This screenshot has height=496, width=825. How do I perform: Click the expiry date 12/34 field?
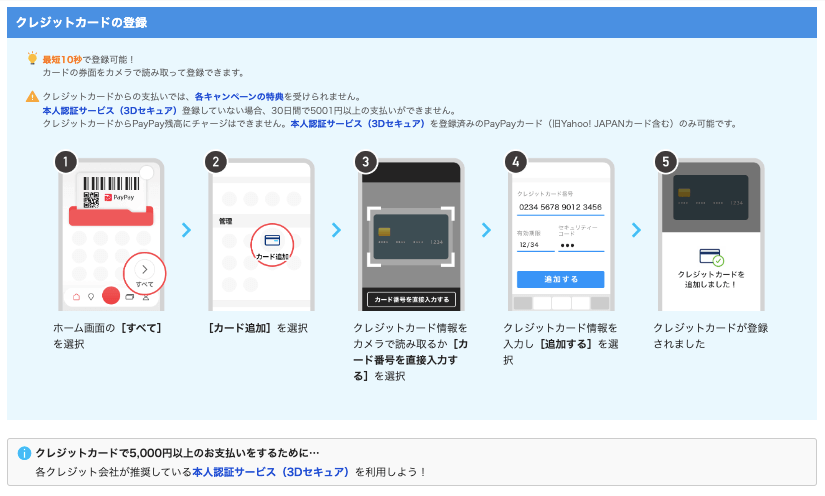534,245
